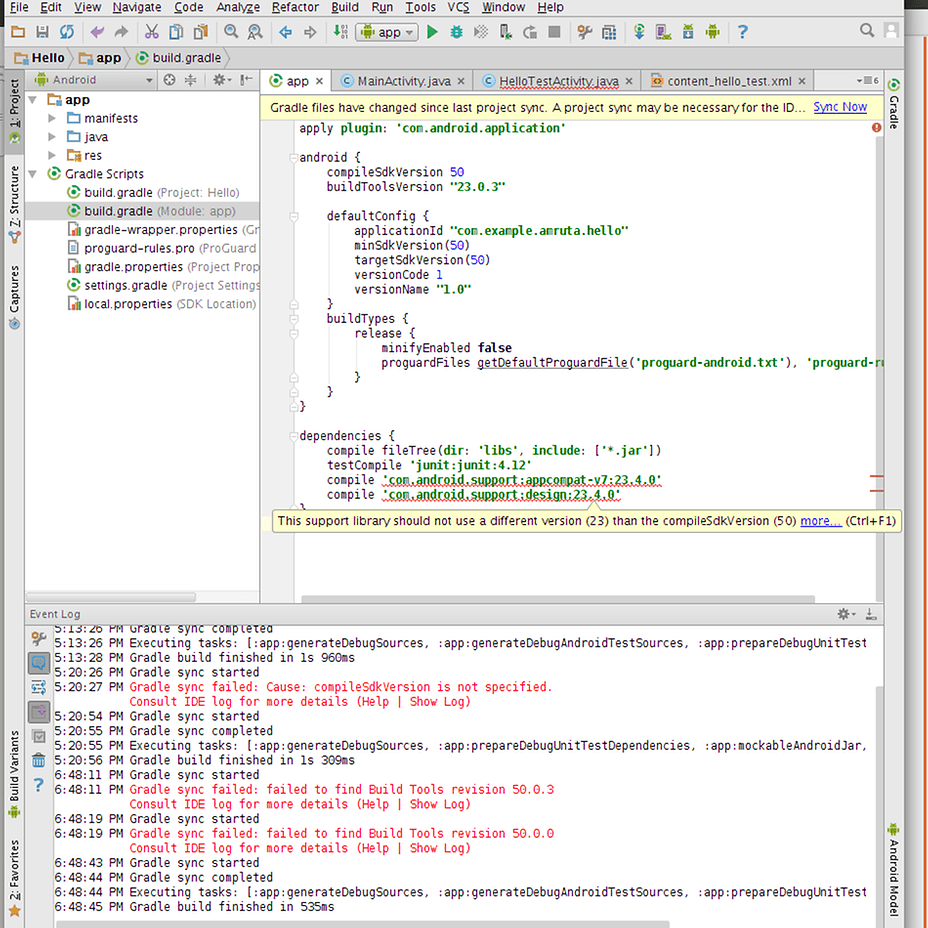Open the Refactor menu
The height and width of the screenshot is (928, 928).
[x=295, y=7]
